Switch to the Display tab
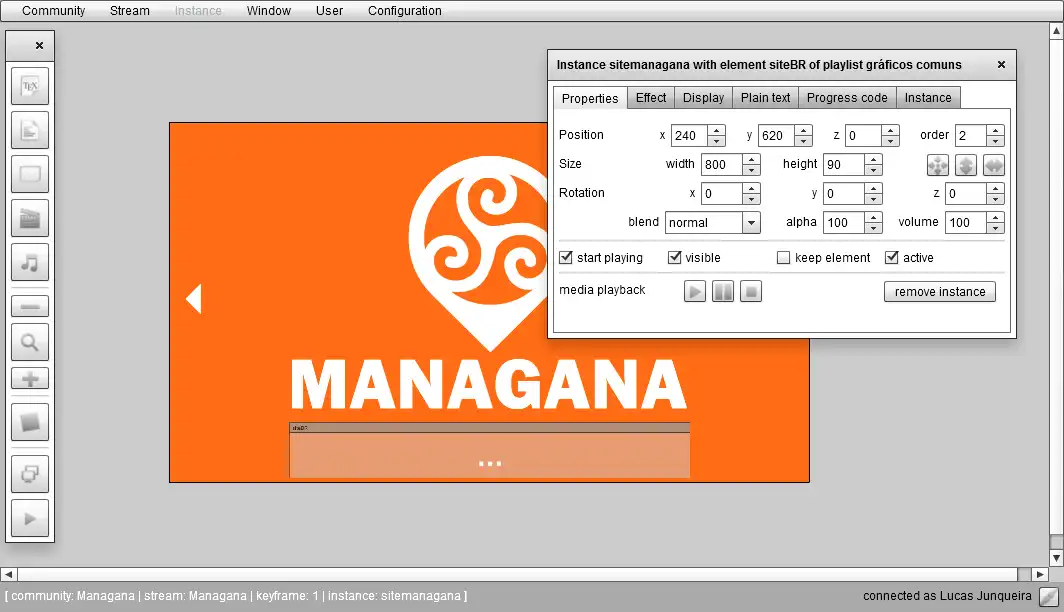1064x612 pixels. coord(703,98)
